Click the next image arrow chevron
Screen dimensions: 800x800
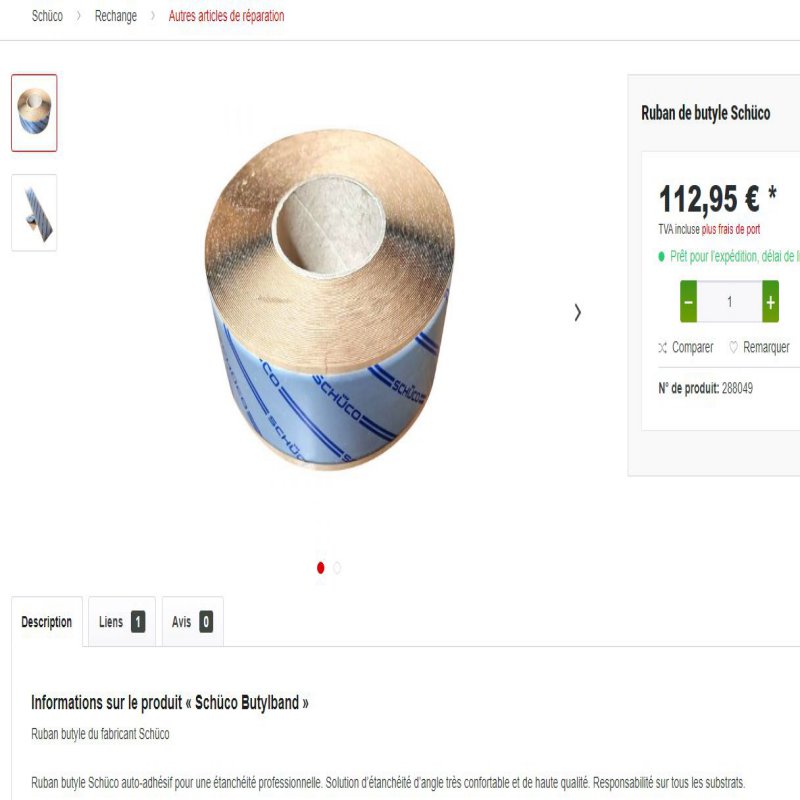pyautogui.click(x=578, y=312)
